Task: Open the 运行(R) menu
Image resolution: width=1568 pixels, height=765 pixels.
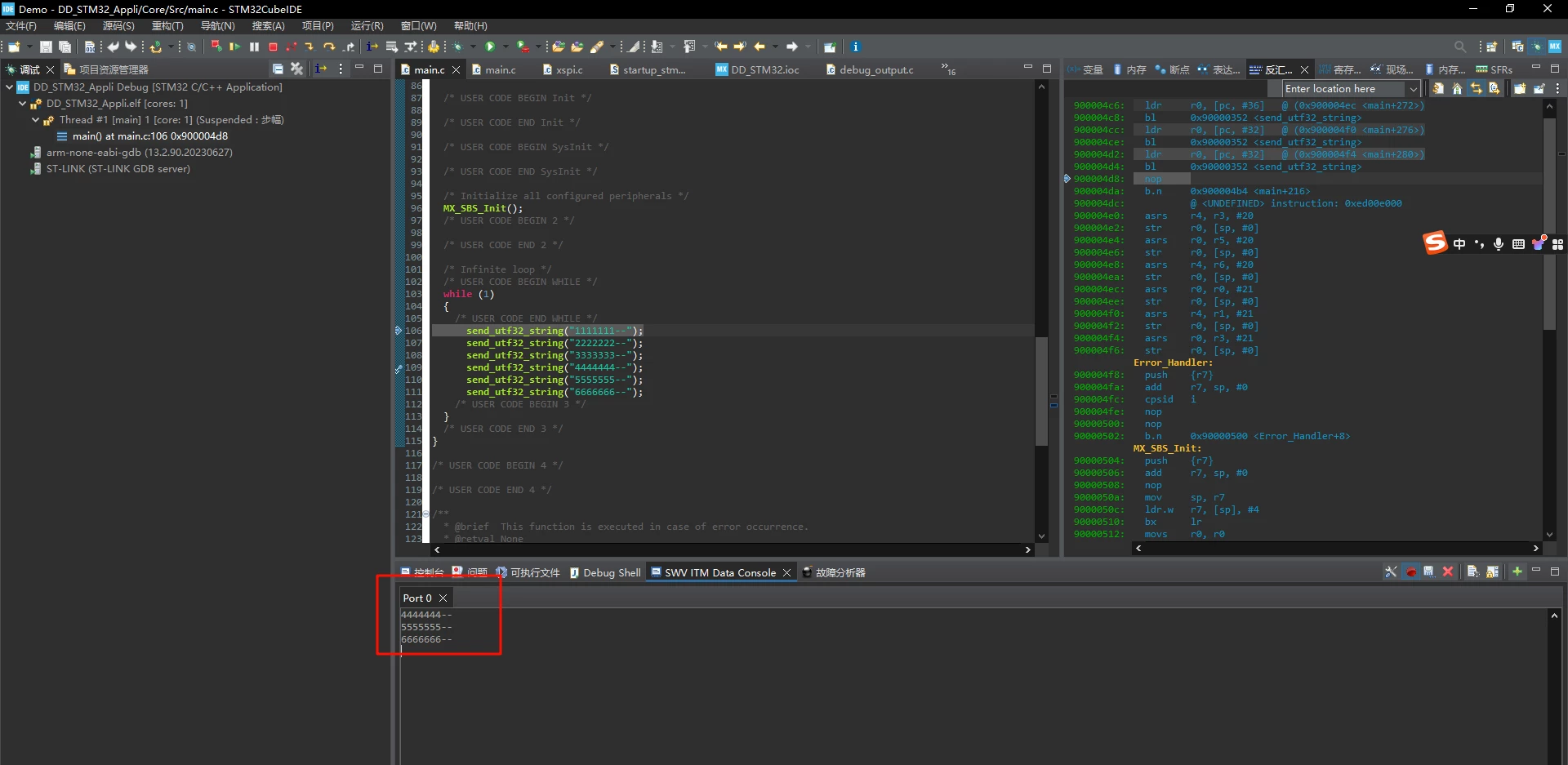Action: coord(367,26)
